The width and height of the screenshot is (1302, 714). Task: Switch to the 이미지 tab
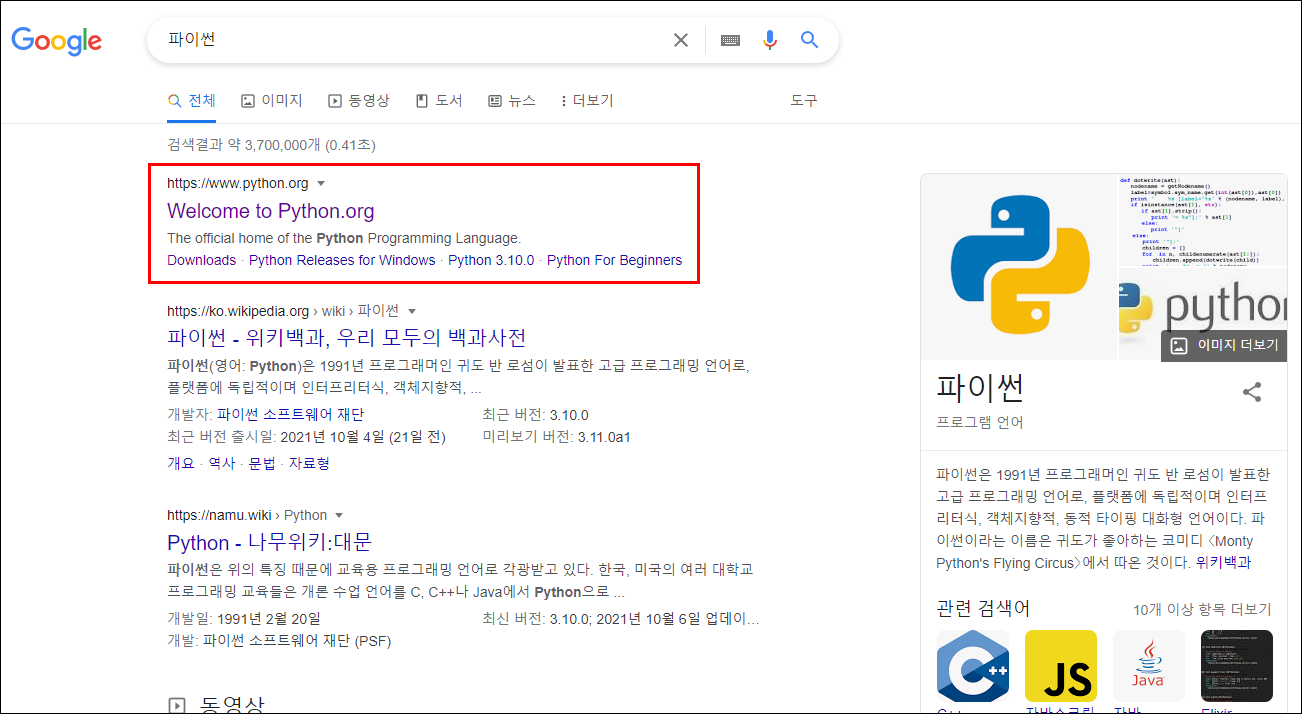(x=271, y=101)
